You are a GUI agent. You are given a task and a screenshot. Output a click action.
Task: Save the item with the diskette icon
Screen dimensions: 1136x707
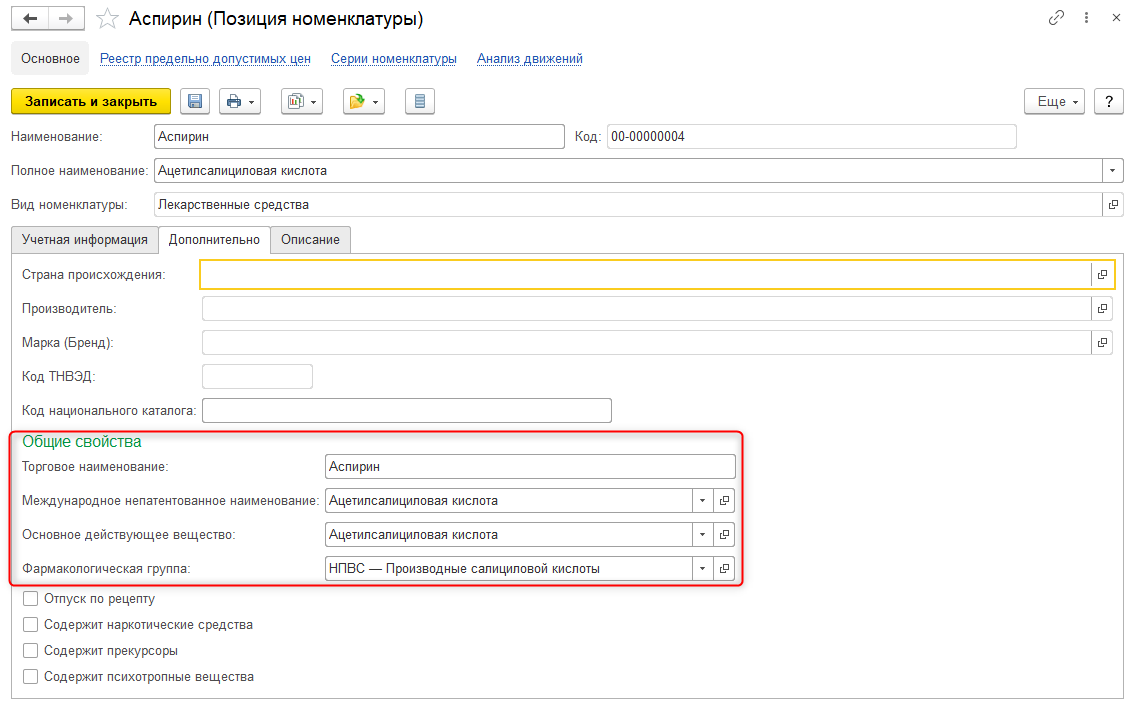pos(195,101)
